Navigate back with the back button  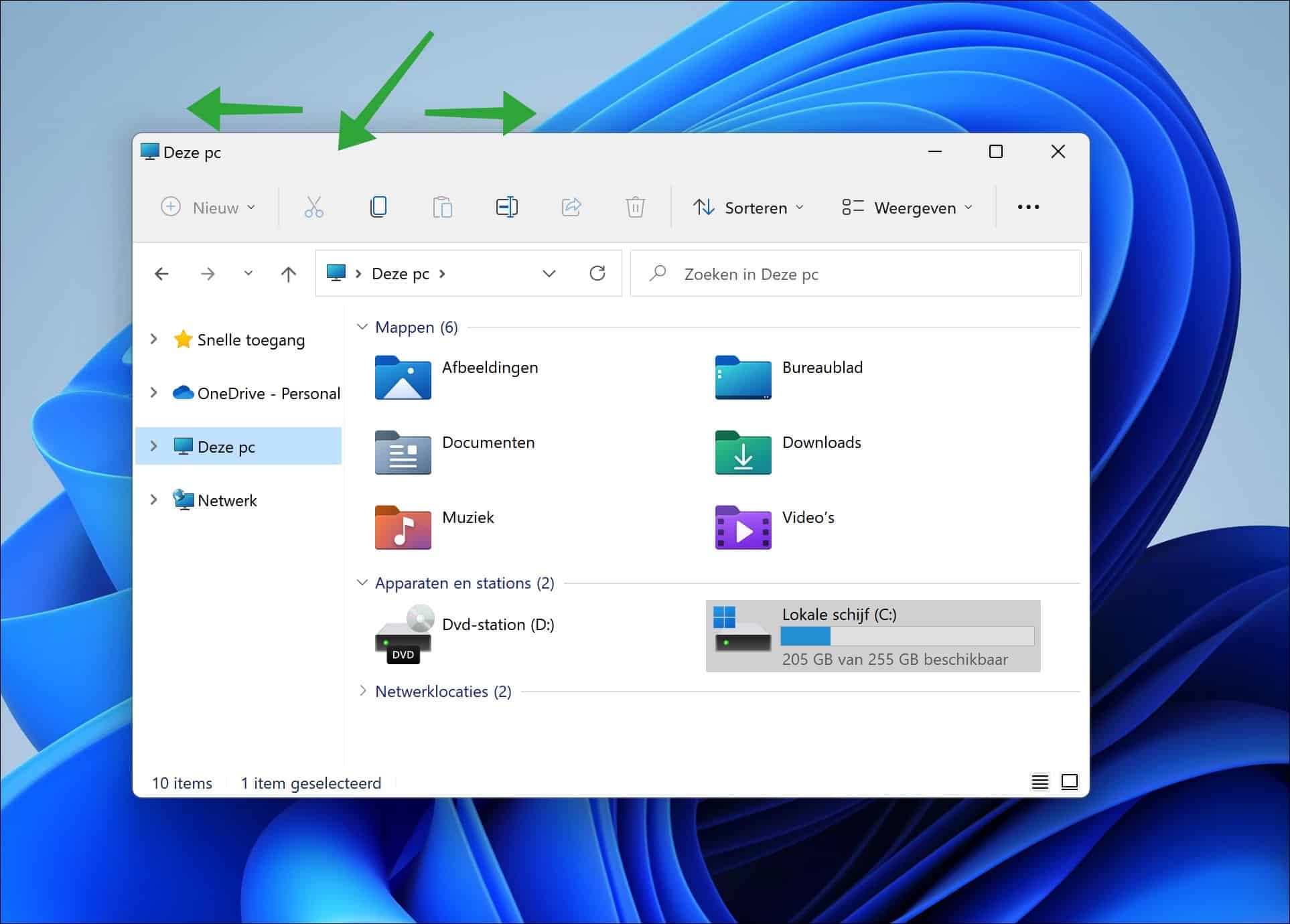pyautogui.click(x=161, y=273)
